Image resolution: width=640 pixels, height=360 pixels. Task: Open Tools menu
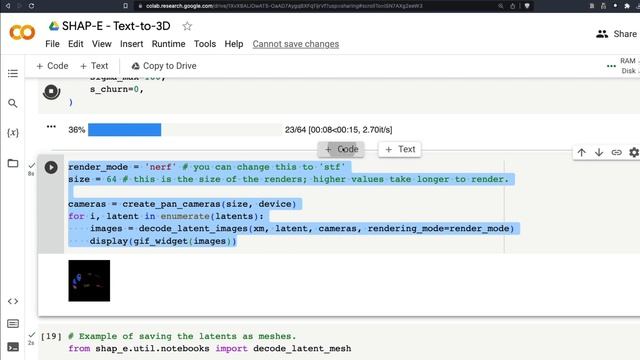pyautogui.click(x=205, y=44)
